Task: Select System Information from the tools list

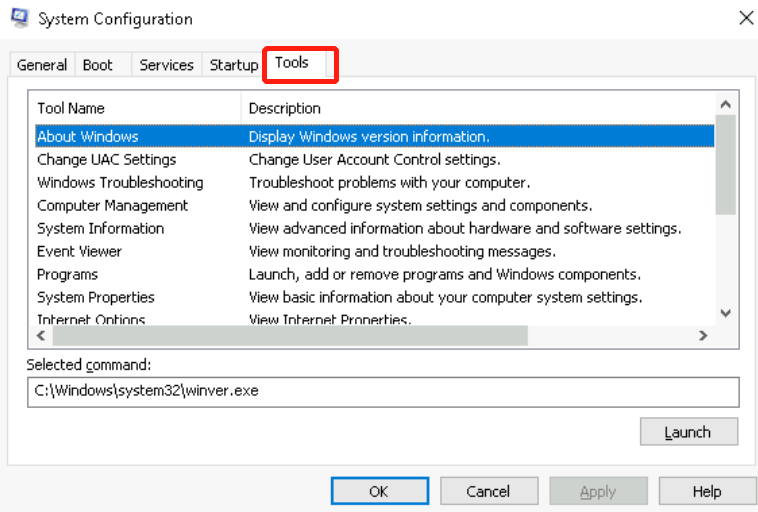Action: click(x=100, y=228)
